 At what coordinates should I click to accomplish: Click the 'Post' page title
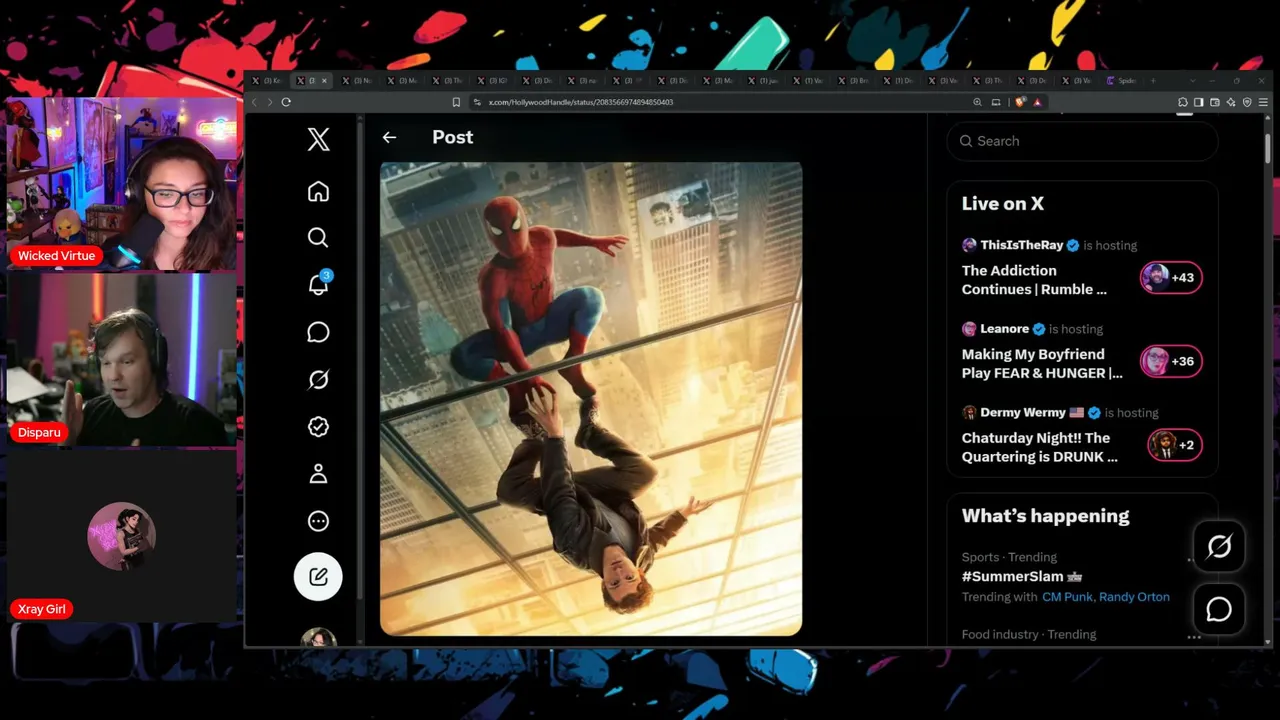(x=453, y=137)
